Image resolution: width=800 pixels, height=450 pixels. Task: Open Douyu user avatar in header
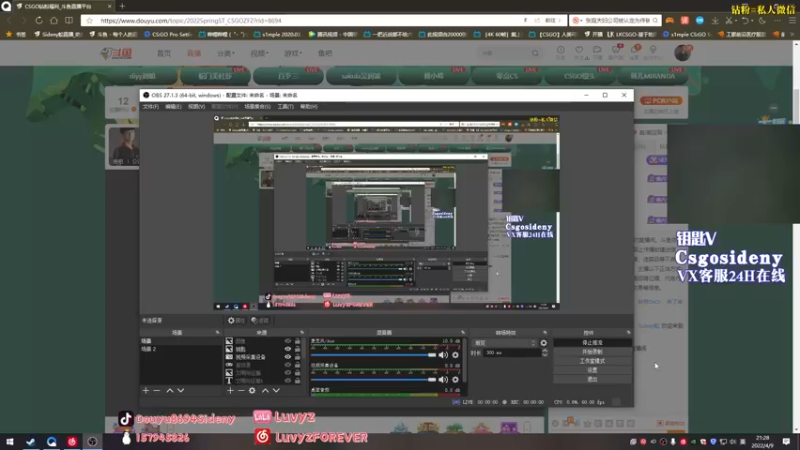click(x=682, y=53)
